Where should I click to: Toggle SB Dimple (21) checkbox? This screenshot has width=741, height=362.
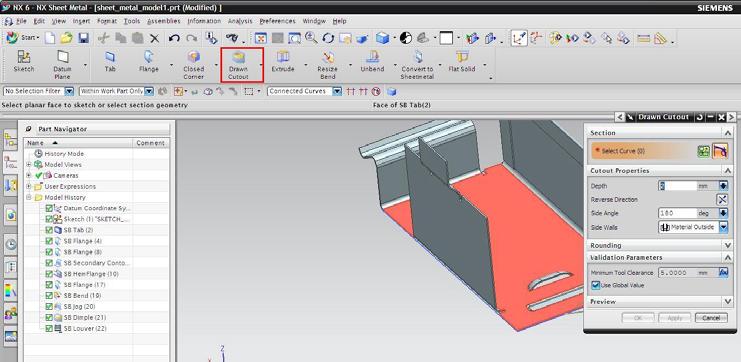point(49,318)
